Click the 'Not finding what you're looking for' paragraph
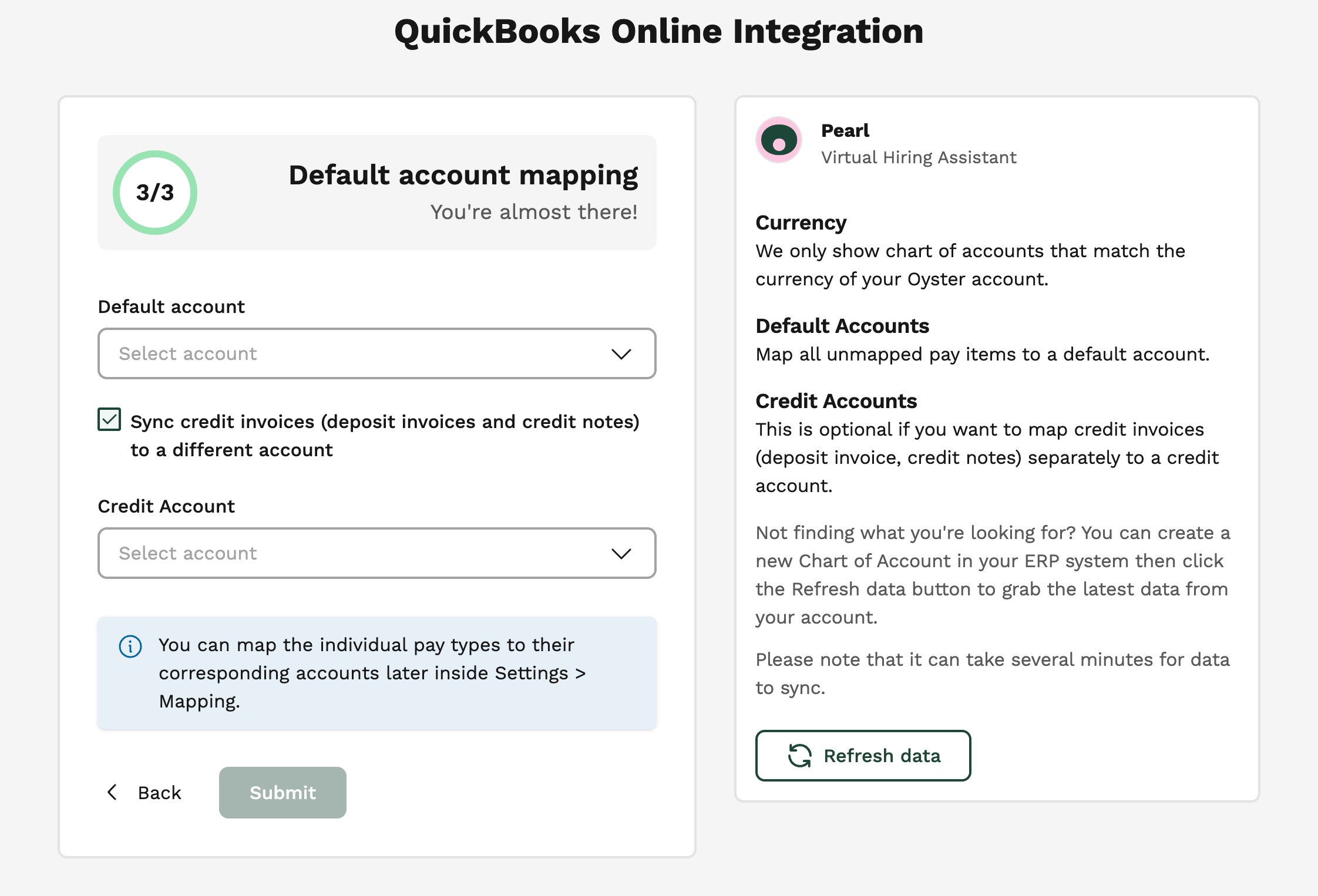 point(993,575)
